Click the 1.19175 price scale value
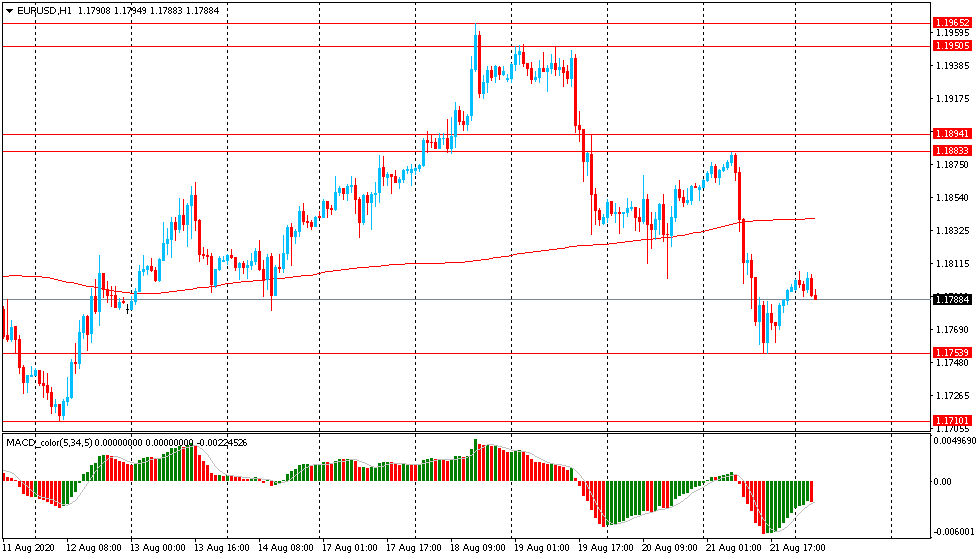976x559 pixels. tap(953, 98)
